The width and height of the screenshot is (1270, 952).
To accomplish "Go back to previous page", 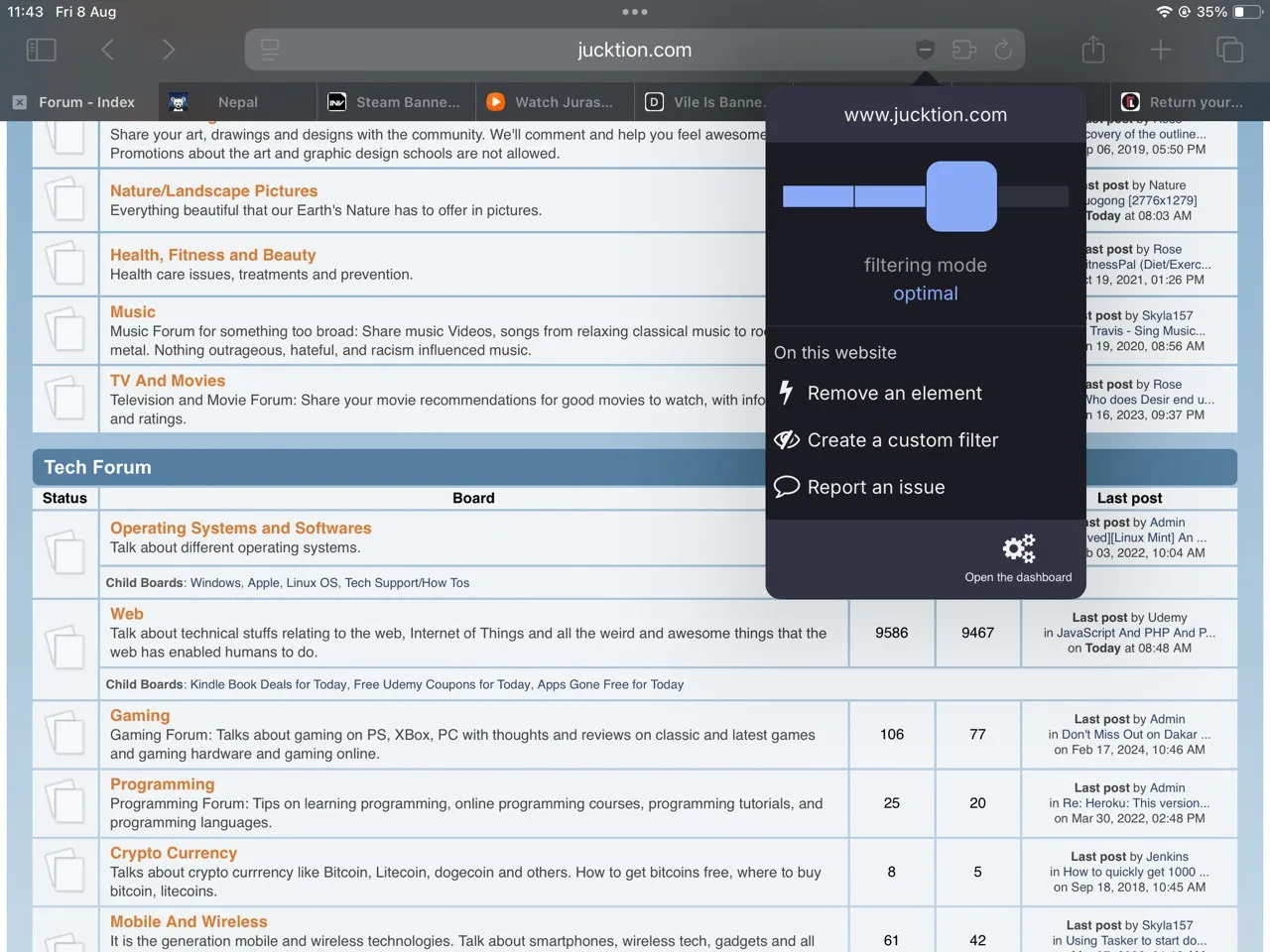I will tap(107, 50).
